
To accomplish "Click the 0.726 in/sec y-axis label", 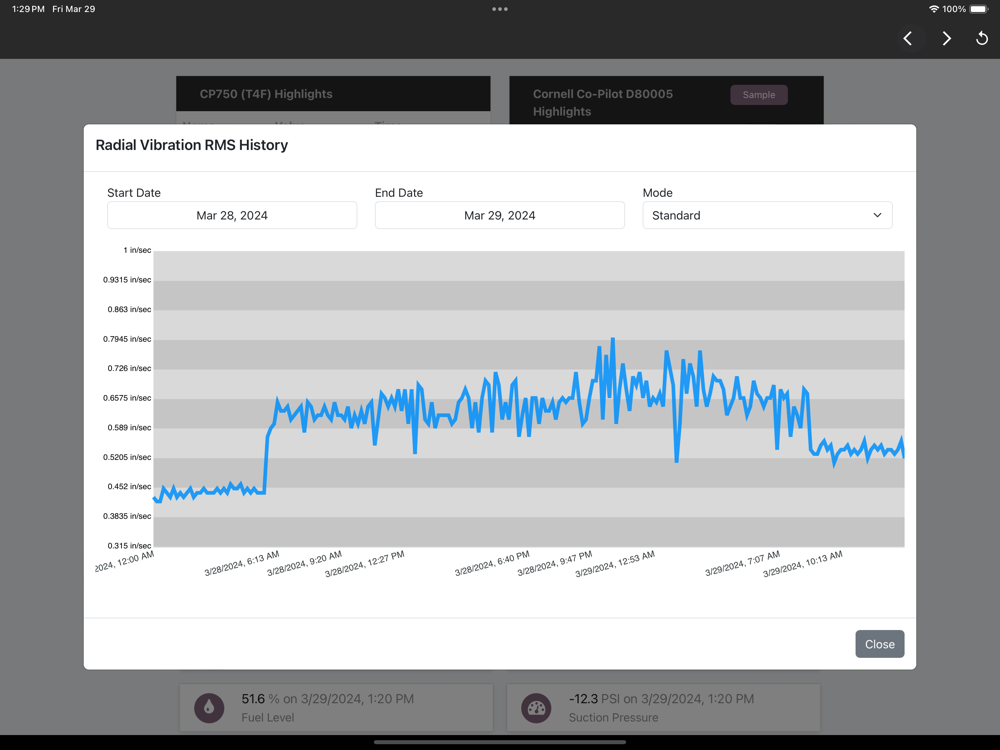I will click(x=129, y=368).
